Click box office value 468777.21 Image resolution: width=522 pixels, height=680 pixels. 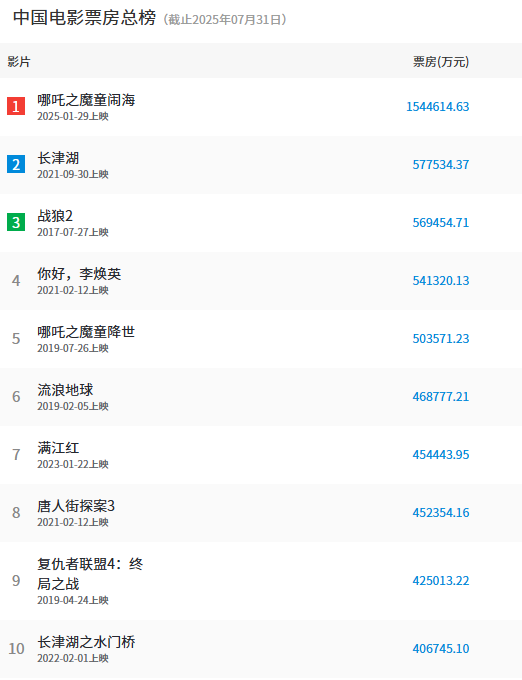tap(440, 397)
